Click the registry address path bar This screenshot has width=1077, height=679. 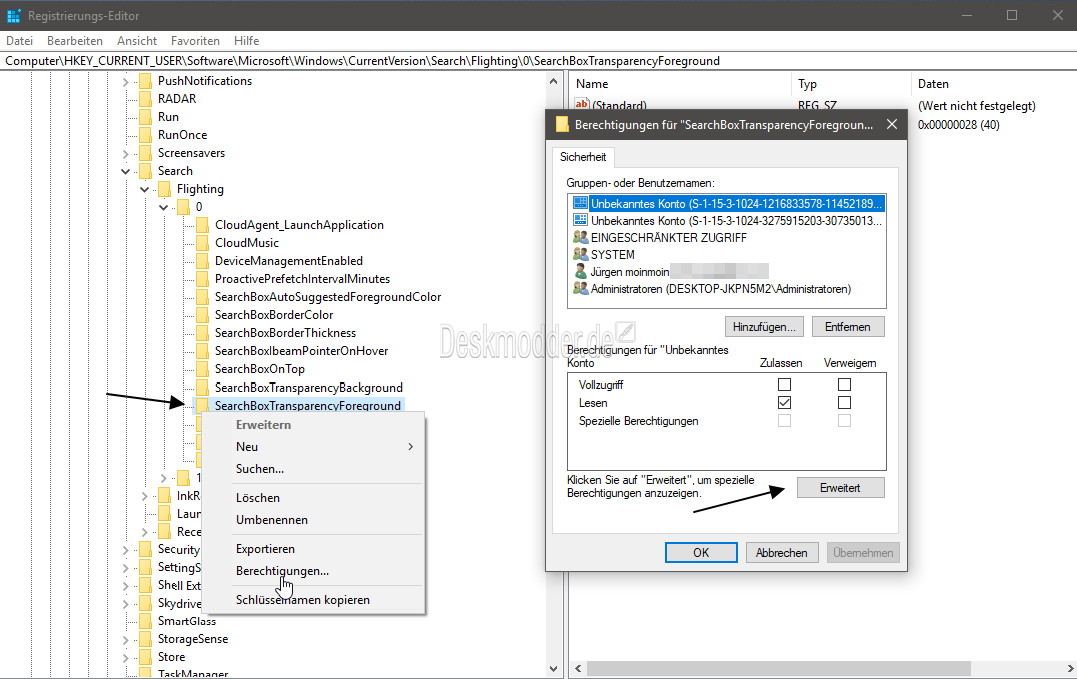pyautogui.click(x=538, y=60)
